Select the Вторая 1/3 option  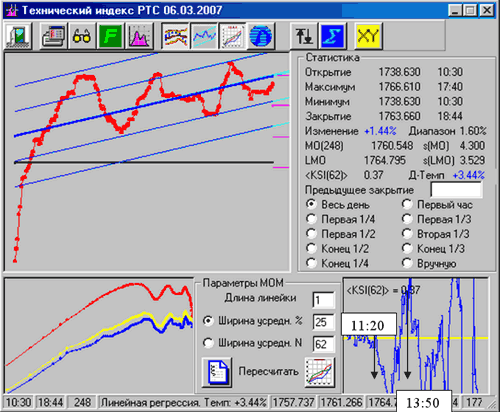pos(407,234)
